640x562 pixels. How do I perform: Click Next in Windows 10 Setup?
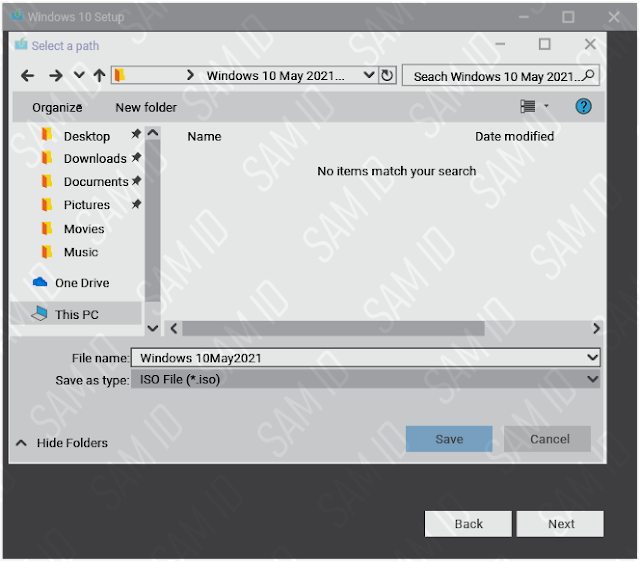pos(561,524)
